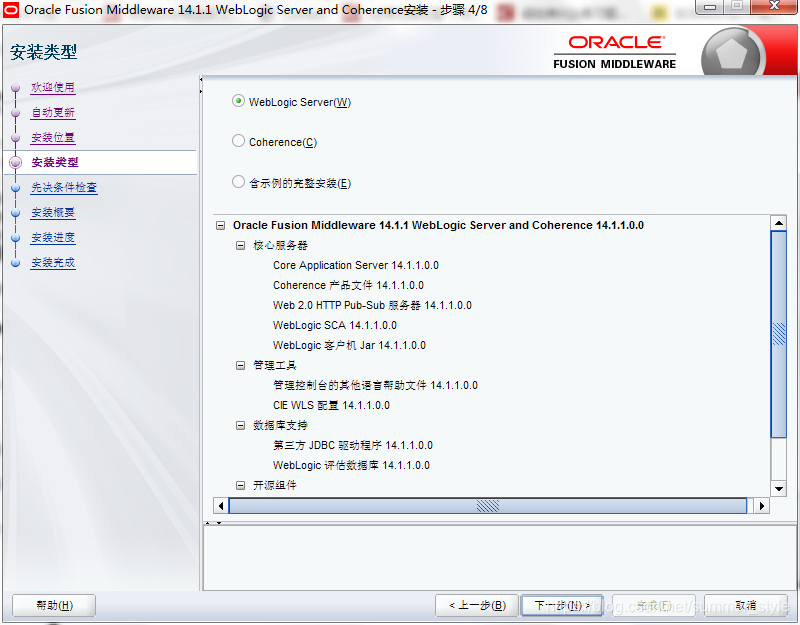Click the tree's vertical scroll down arrow
Screen dimensions: 800x625
(x=779, y=489)
